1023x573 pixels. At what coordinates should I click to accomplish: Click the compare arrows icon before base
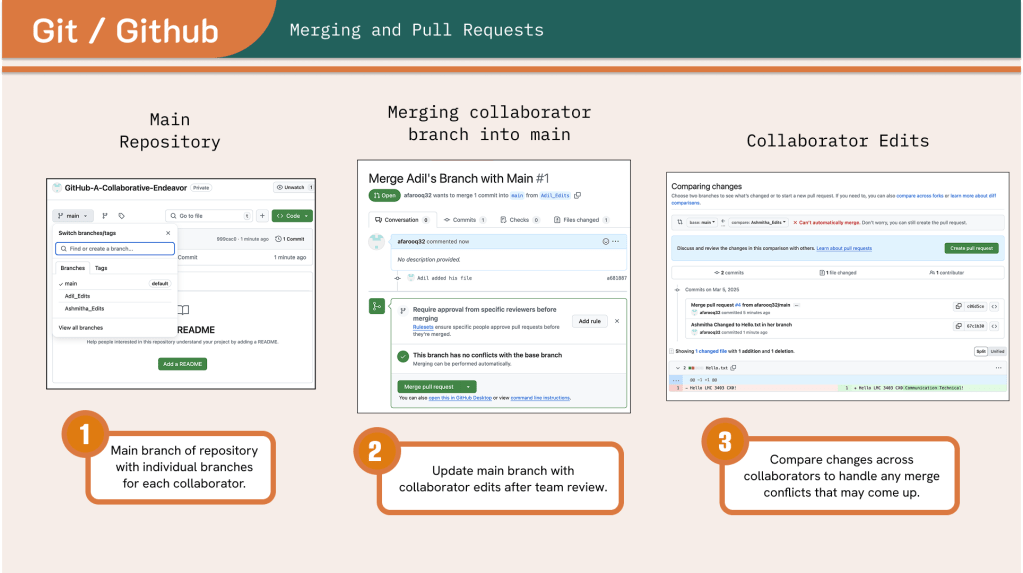[680, 223]
